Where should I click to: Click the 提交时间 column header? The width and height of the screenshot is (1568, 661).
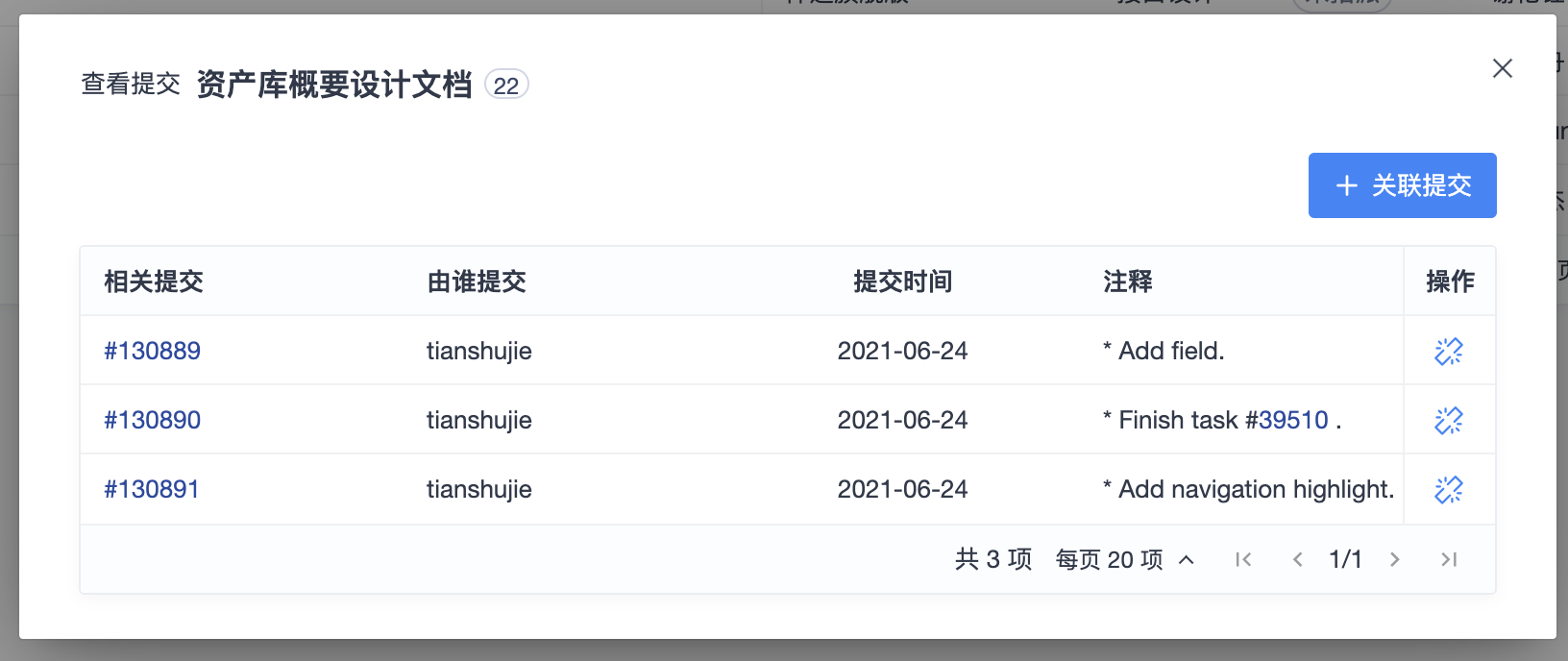coord(902,282)
